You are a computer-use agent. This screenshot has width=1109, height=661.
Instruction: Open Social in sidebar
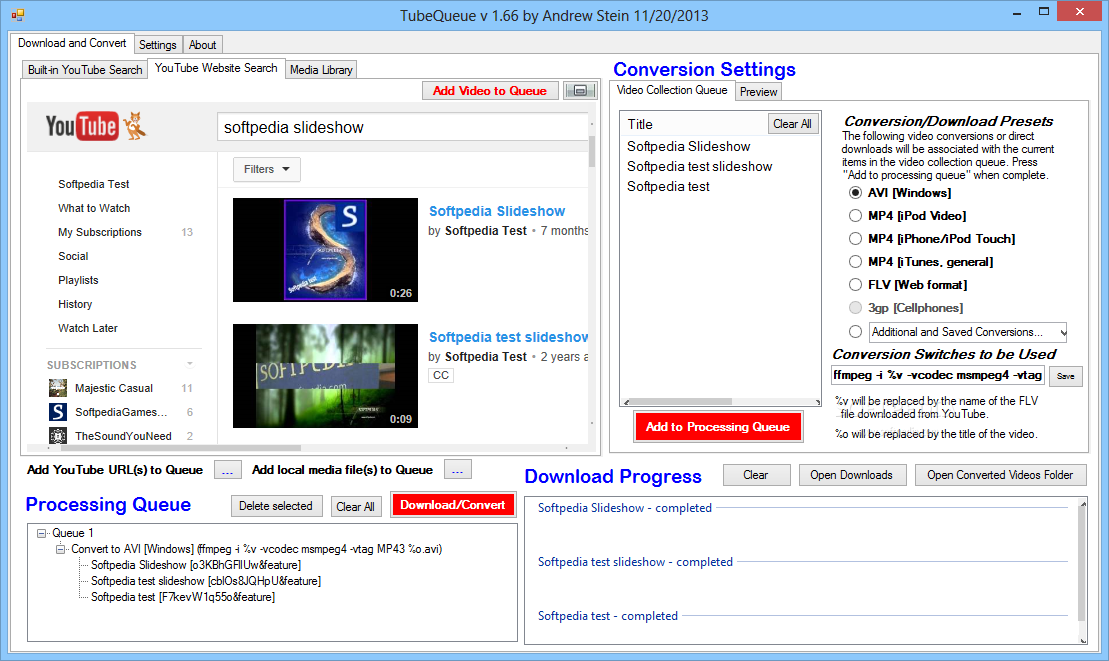73,256
